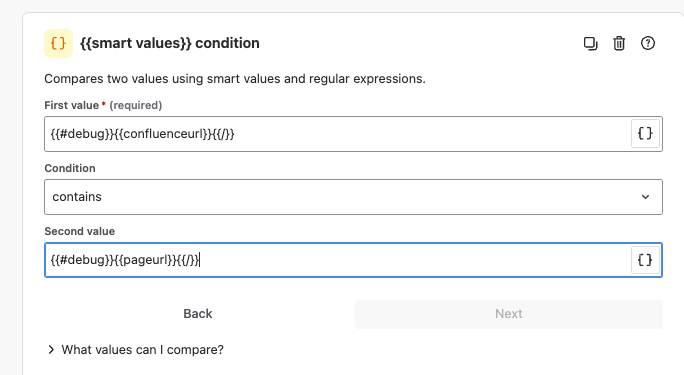Open smart value picker for First value
The image size is (684, 375).
coord(645,133)
